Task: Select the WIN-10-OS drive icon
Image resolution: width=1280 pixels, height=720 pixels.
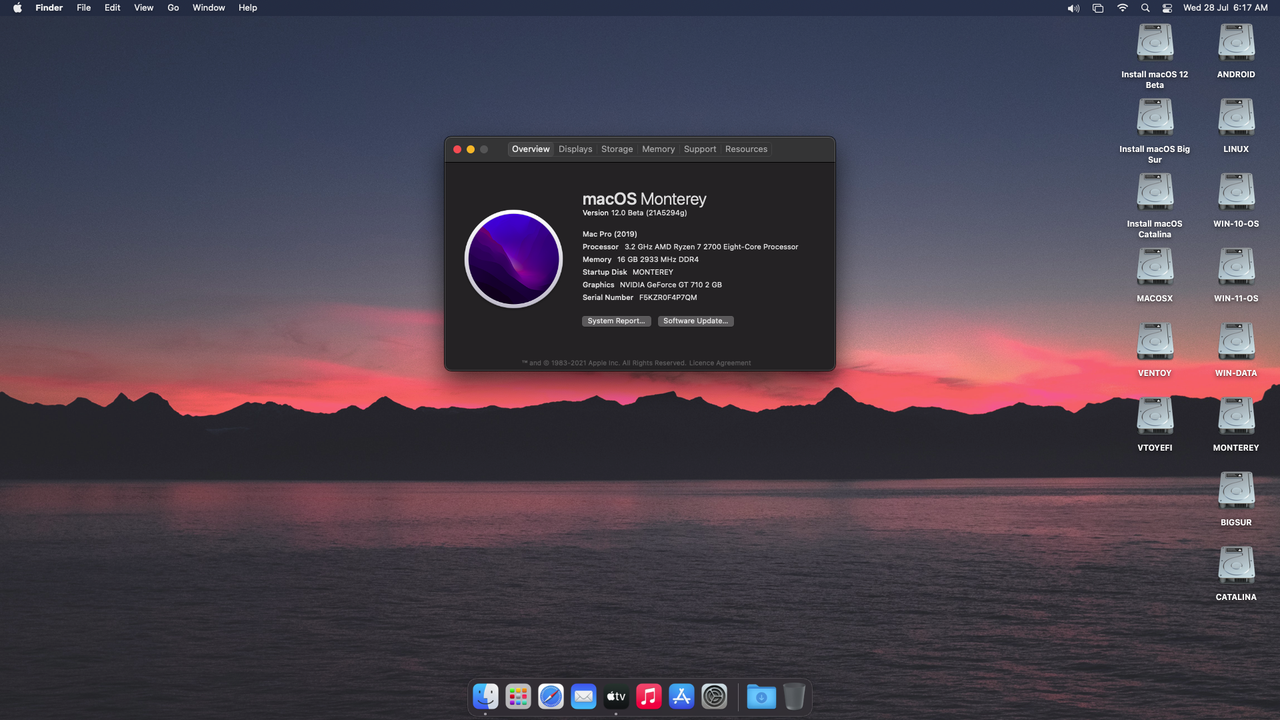Action: (x=1236, y=191)
